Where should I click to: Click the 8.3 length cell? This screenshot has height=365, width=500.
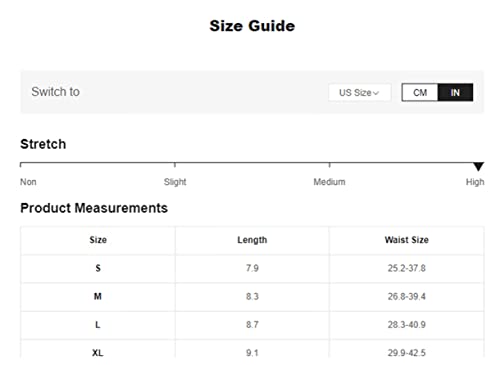[252, 296]
